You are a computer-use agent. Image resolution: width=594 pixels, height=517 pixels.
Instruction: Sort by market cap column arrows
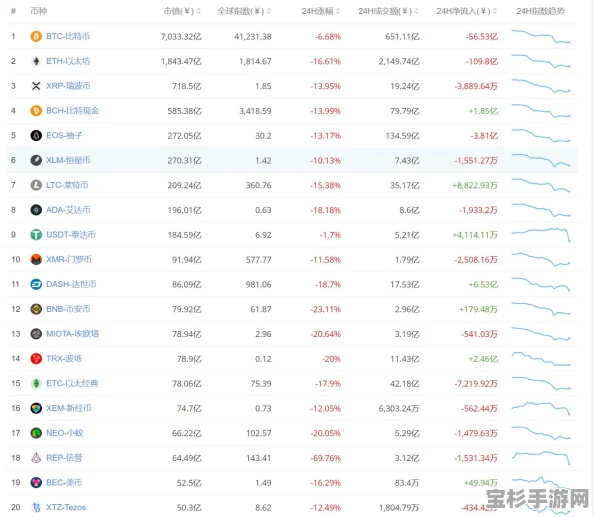(x=199, y=11)
